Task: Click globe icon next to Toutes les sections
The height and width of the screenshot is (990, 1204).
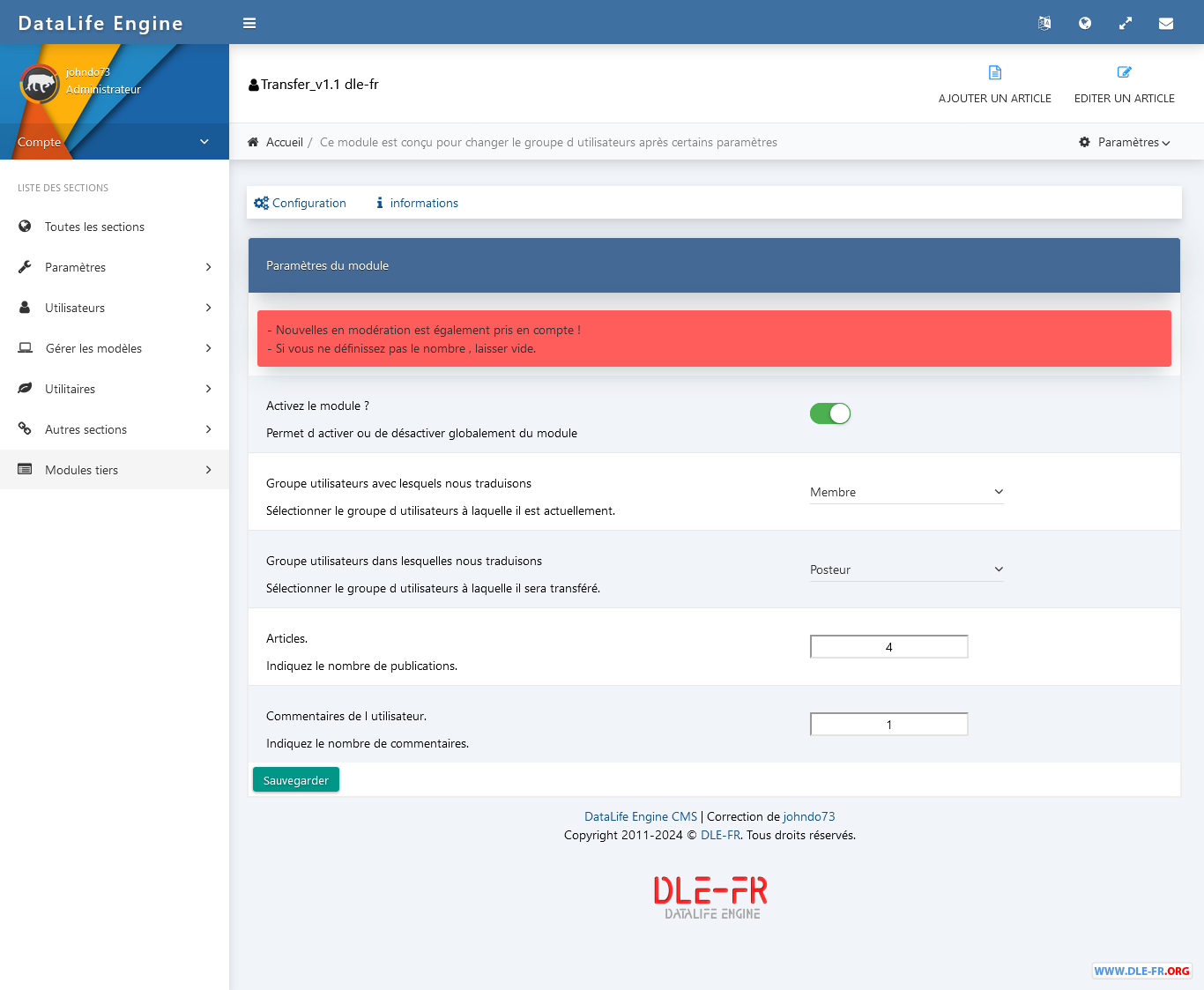Action: click(x=25, y=227)
